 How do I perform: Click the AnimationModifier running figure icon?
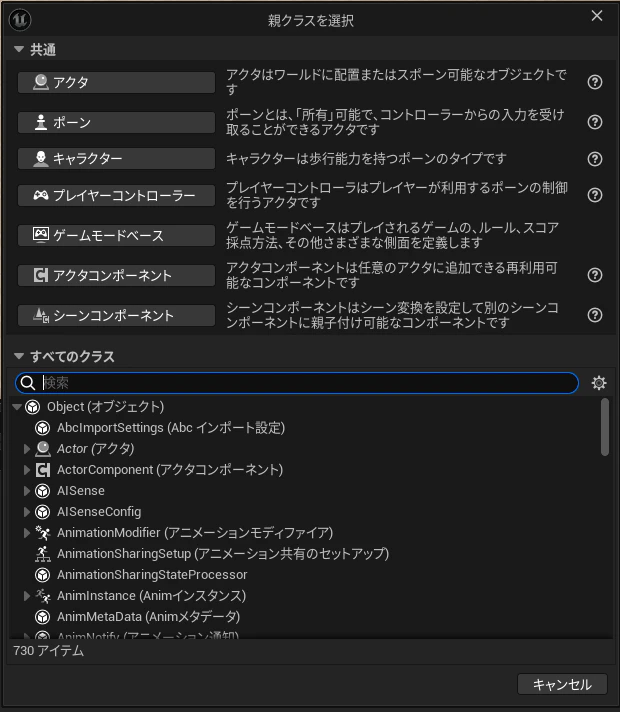[43, 533]
